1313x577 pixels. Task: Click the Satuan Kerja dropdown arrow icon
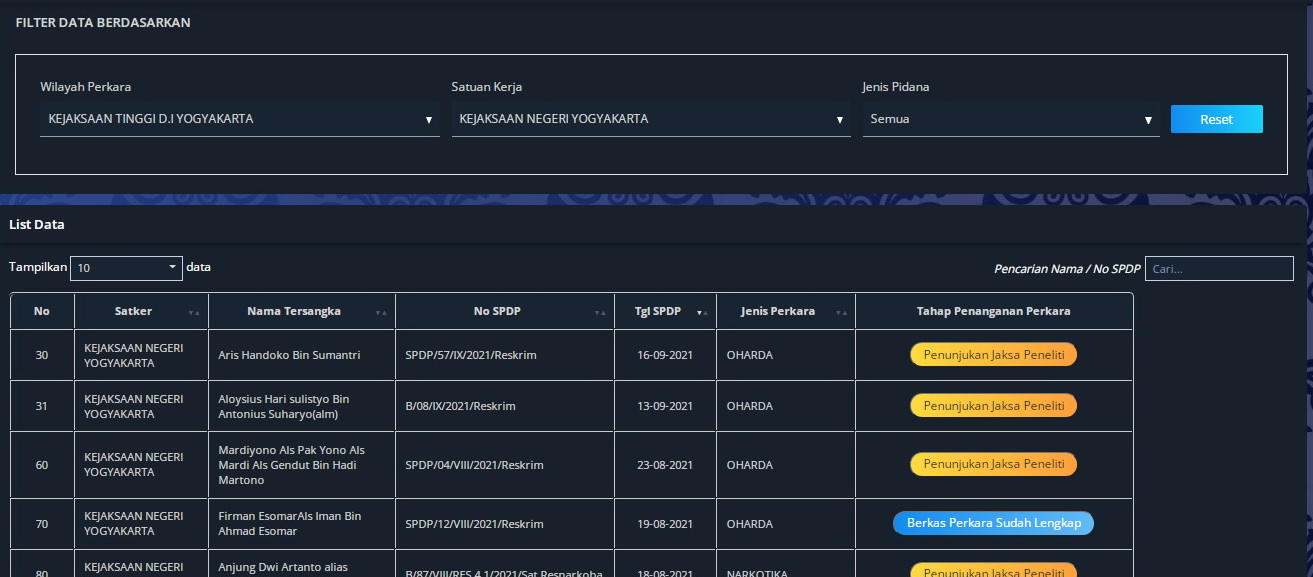tap(840, 119)
